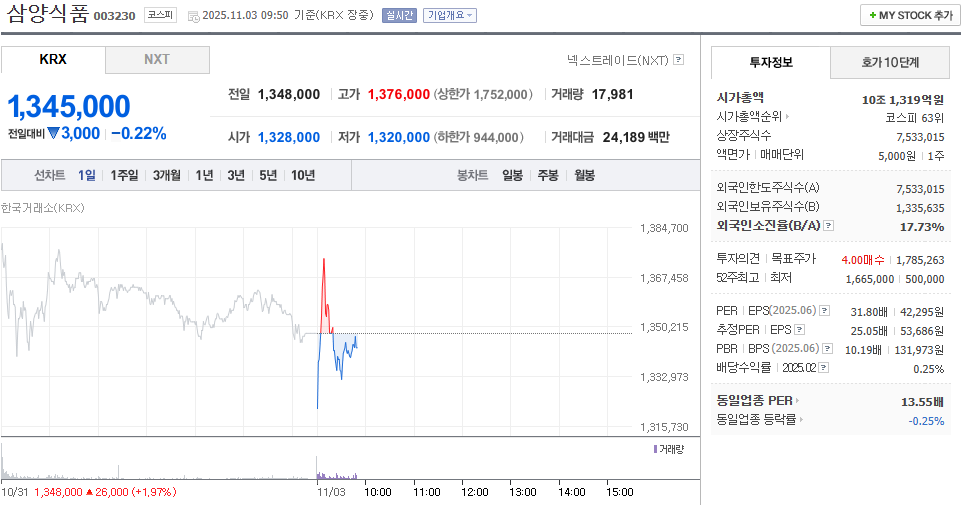Viewport: 965px width, 505px height.
Task: Click the 코스피 market badge
Action: pyautogui.click(x=160, y=15)
